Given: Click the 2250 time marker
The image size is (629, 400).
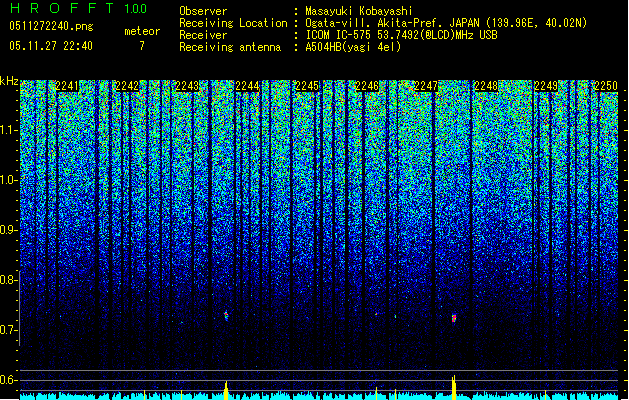Looking at the screenshot, I should point(606,86).
